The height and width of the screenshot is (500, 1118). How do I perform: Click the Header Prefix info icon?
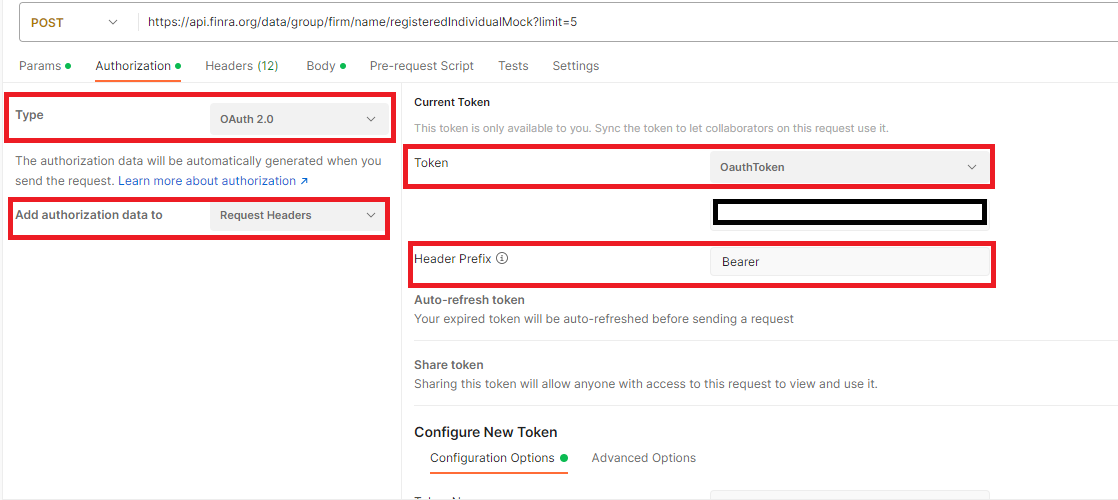pos(502,258)
